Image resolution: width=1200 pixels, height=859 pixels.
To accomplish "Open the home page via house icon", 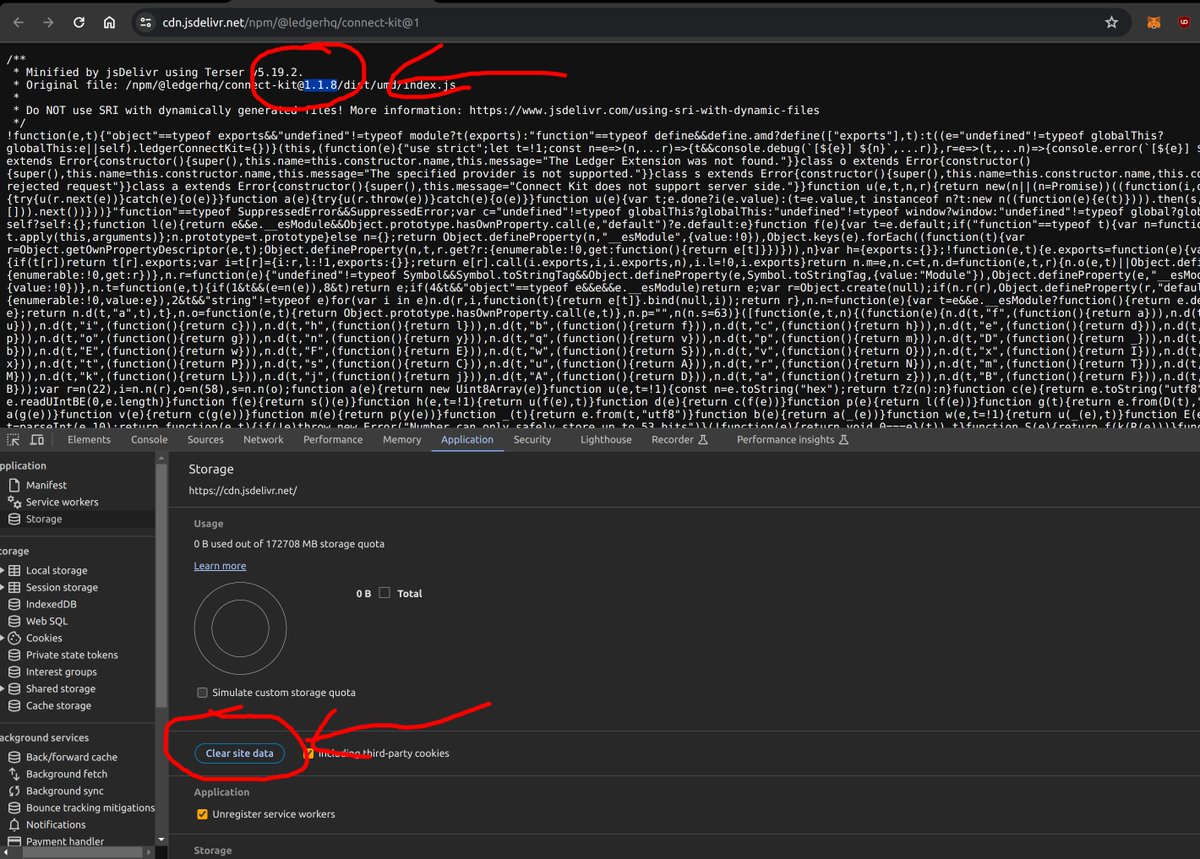I will pos(109,22).
